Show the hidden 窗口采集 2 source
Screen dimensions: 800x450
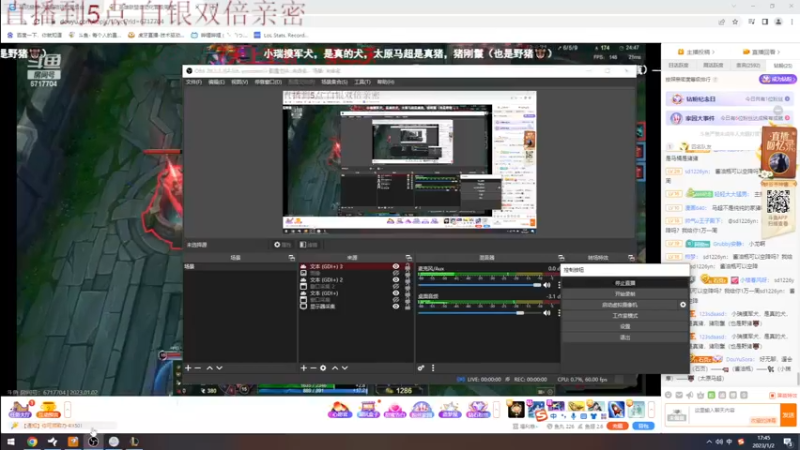[395, 287]
